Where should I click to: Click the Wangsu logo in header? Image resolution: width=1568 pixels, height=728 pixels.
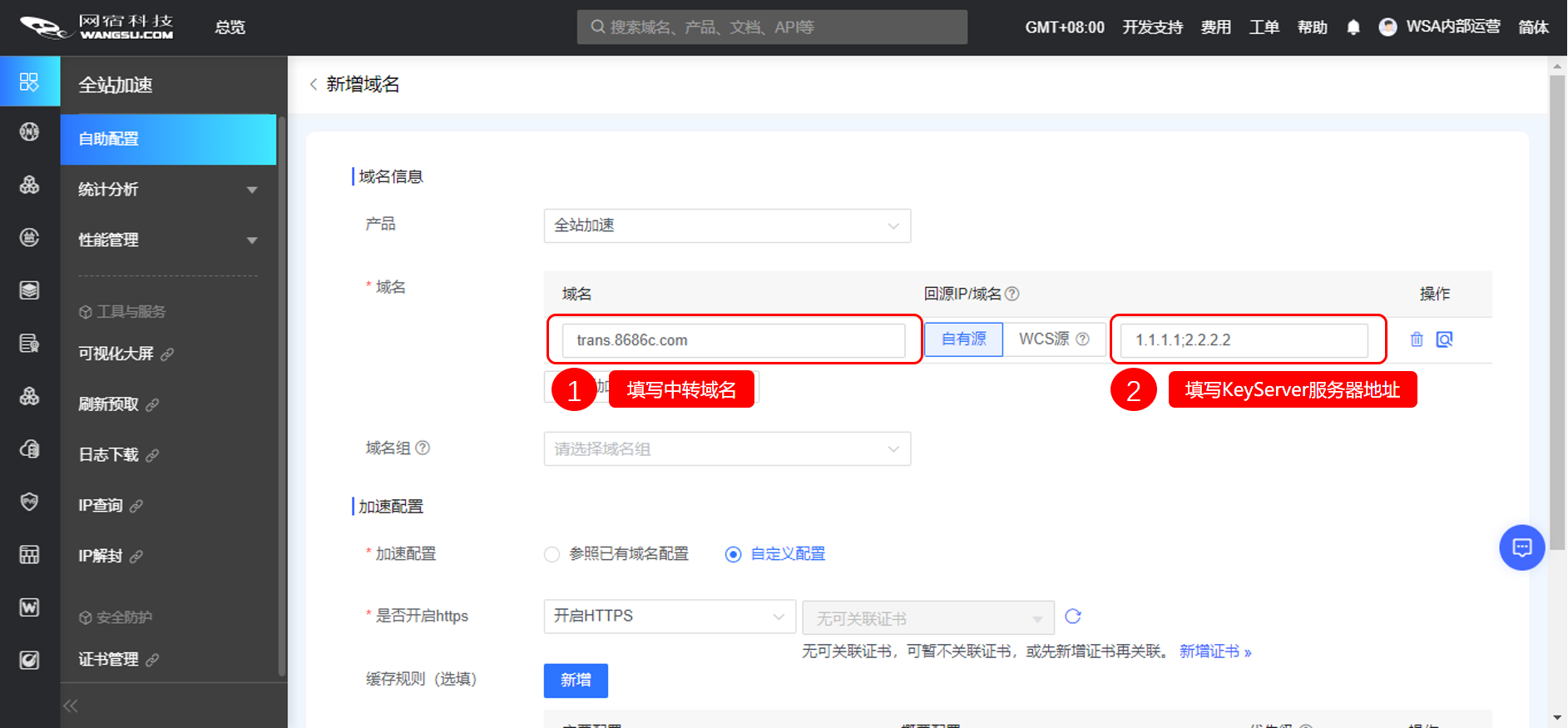click(x=96, y=27)
